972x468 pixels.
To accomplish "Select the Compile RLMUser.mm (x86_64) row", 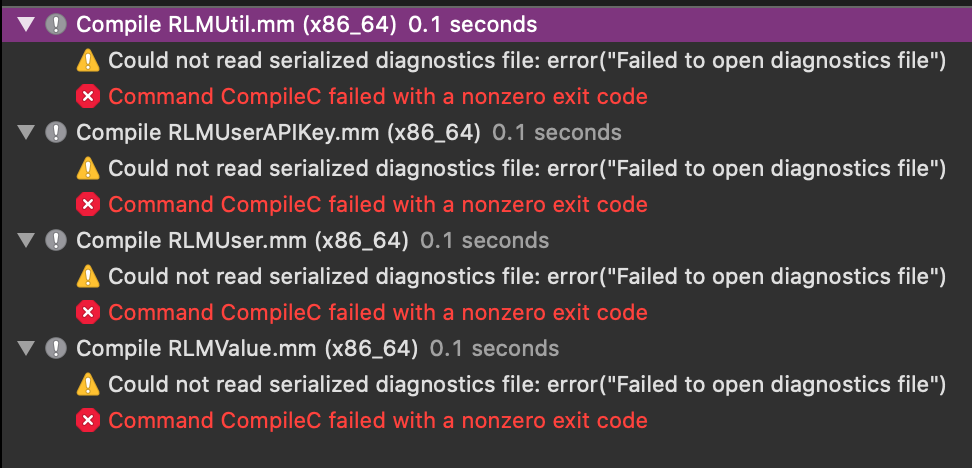I will click(487, 241).
